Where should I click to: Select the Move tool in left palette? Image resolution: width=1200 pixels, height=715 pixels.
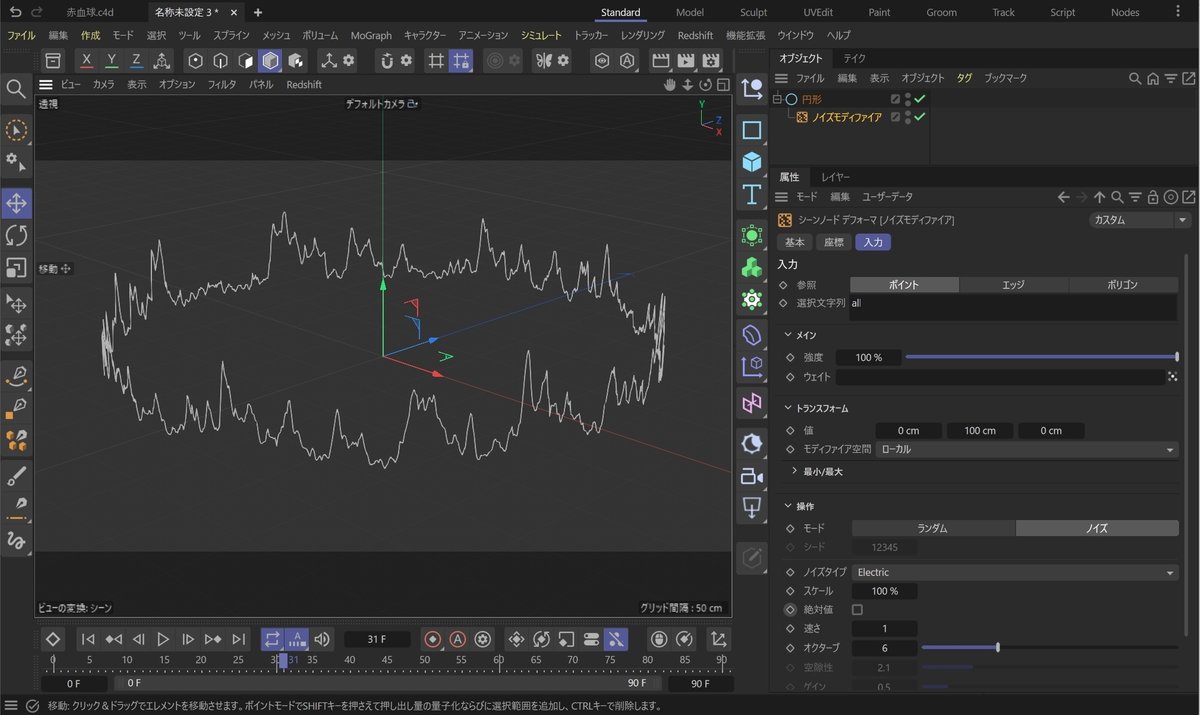[x=16, y=204]
